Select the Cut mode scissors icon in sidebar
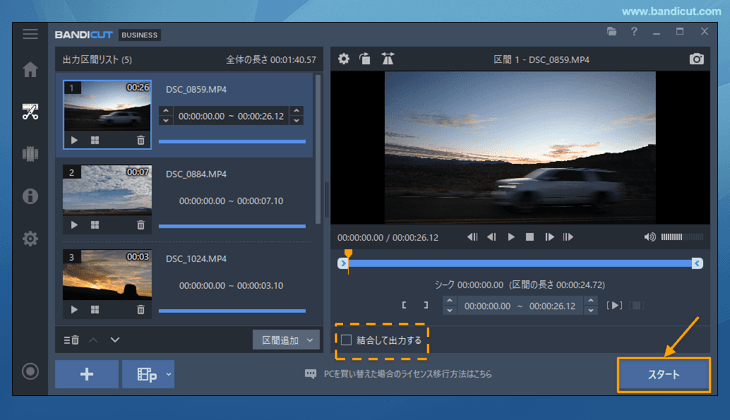 pos(30,111)
